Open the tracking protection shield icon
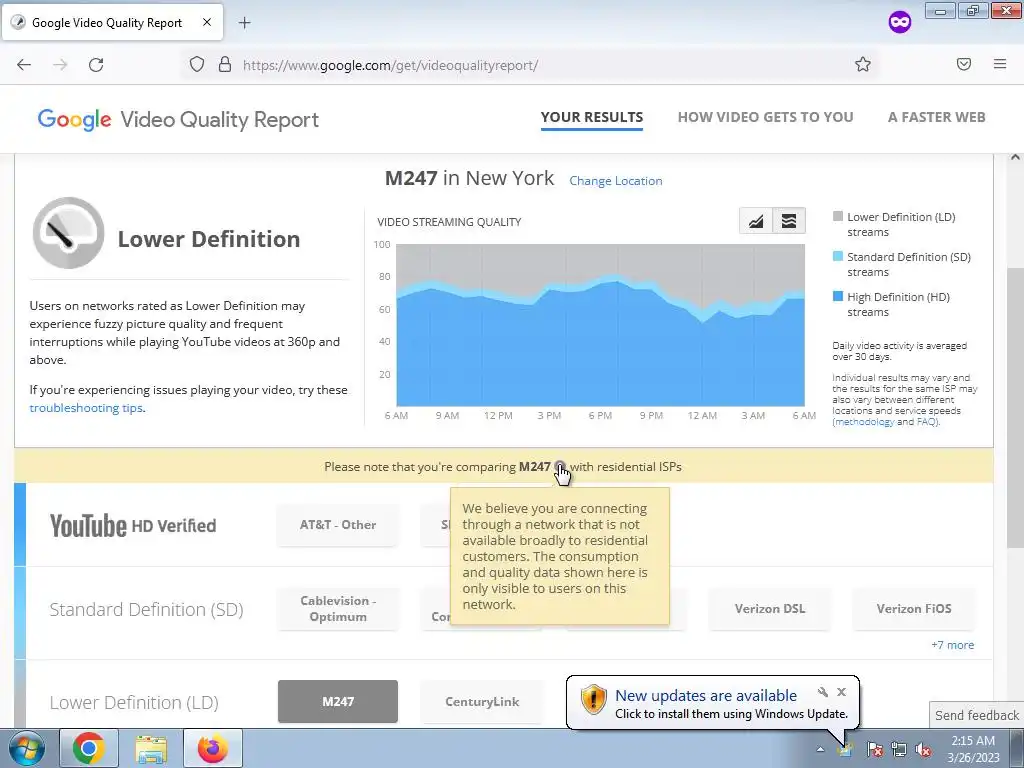The height and width of the screenshot is (768, 1024). [197, 65]
